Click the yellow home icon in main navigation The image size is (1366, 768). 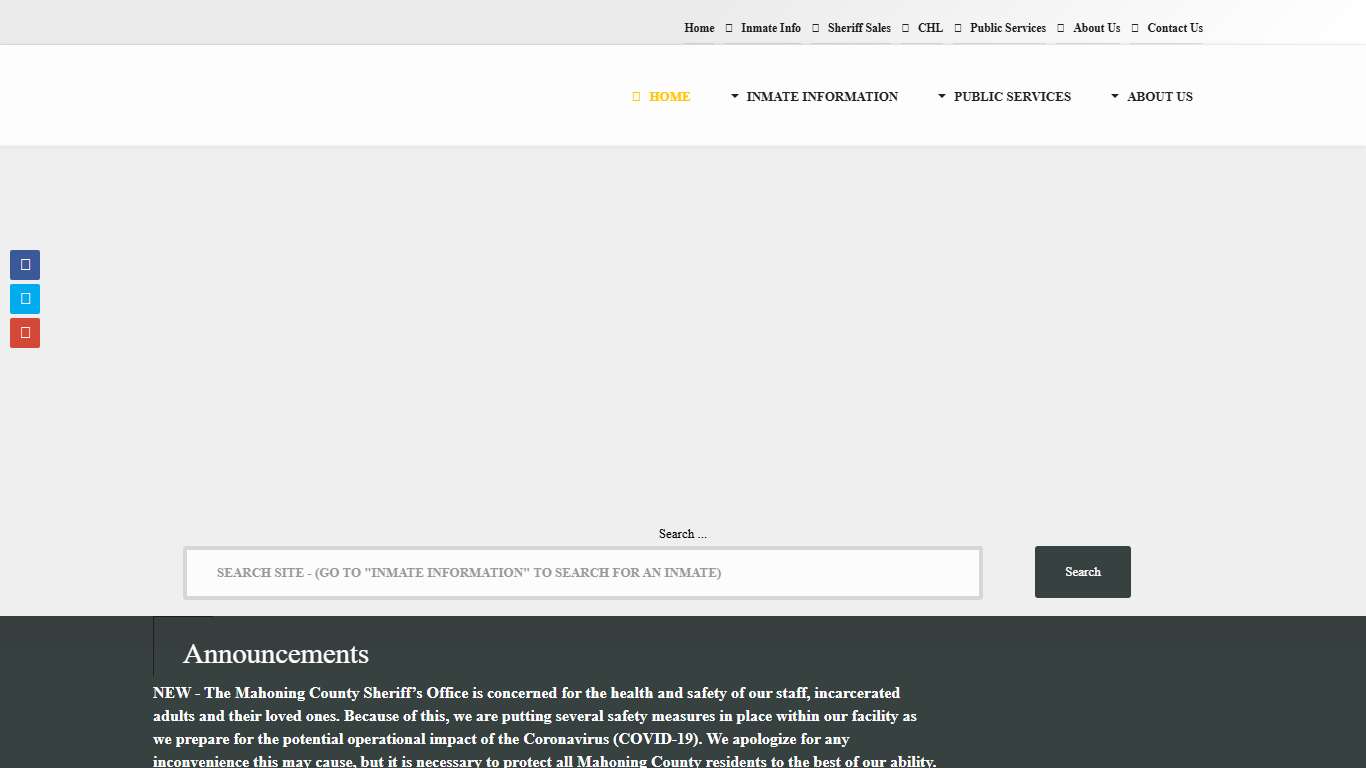[x=636, y=97]
